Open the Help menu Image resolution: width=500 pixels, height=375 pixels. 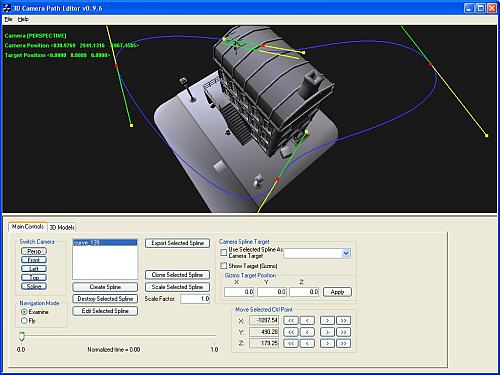point(23,19)
